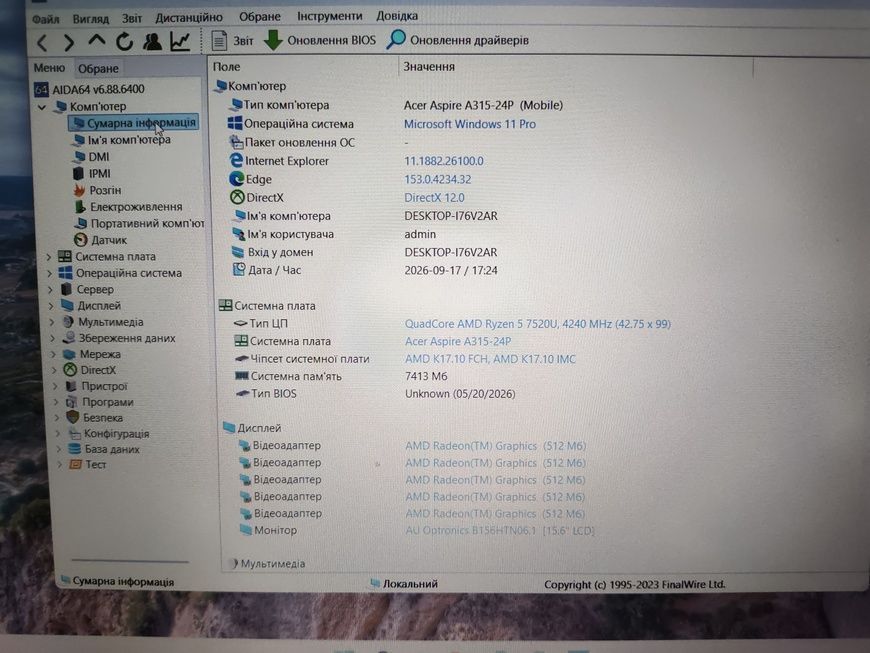Expand the Мережа tree node
This screenshot has width=870, height=653.
click(x=54, y=354)
